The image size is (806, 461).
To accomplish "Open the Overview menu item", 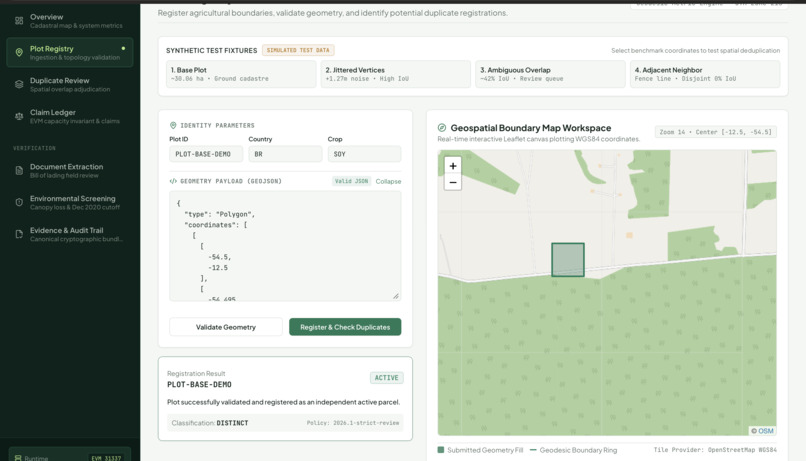I will (70, 21).
